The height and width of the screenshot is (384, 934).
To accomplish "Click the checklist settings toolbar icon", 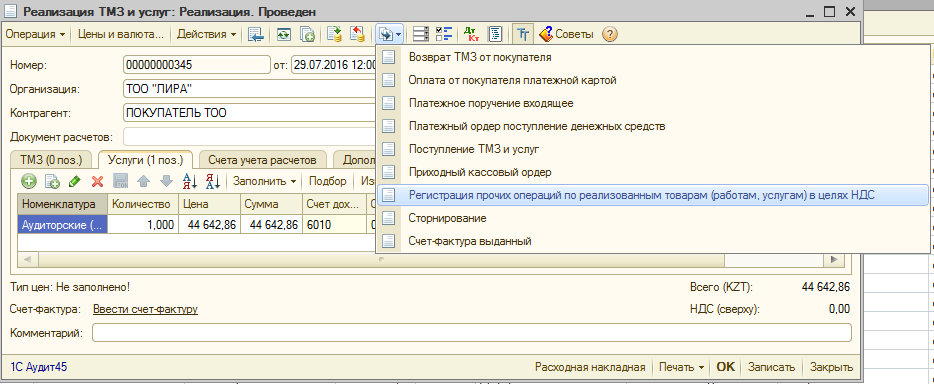I will pos(444,34).
